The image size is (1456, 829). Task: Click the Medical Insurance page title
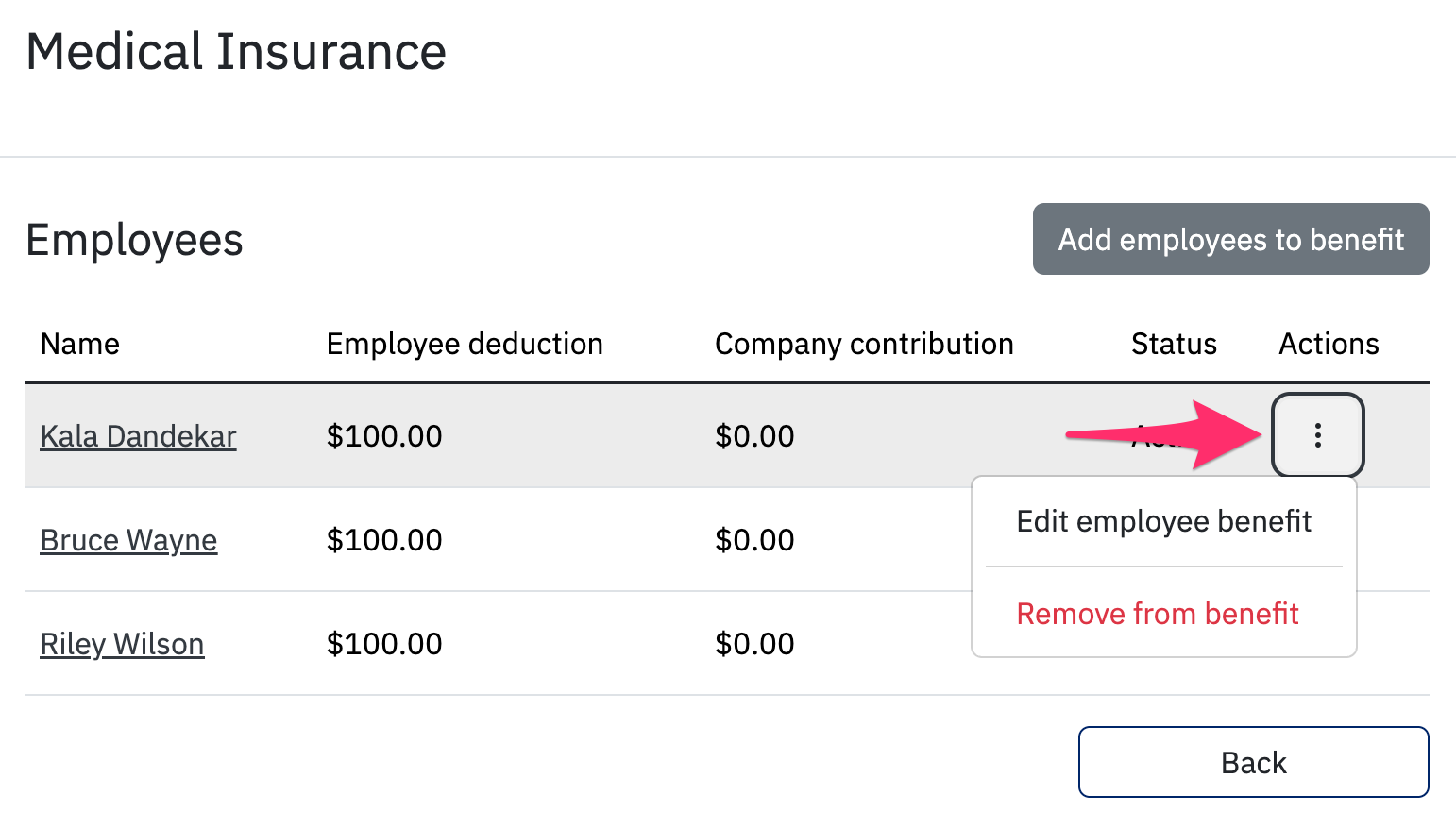pos(235,52)
